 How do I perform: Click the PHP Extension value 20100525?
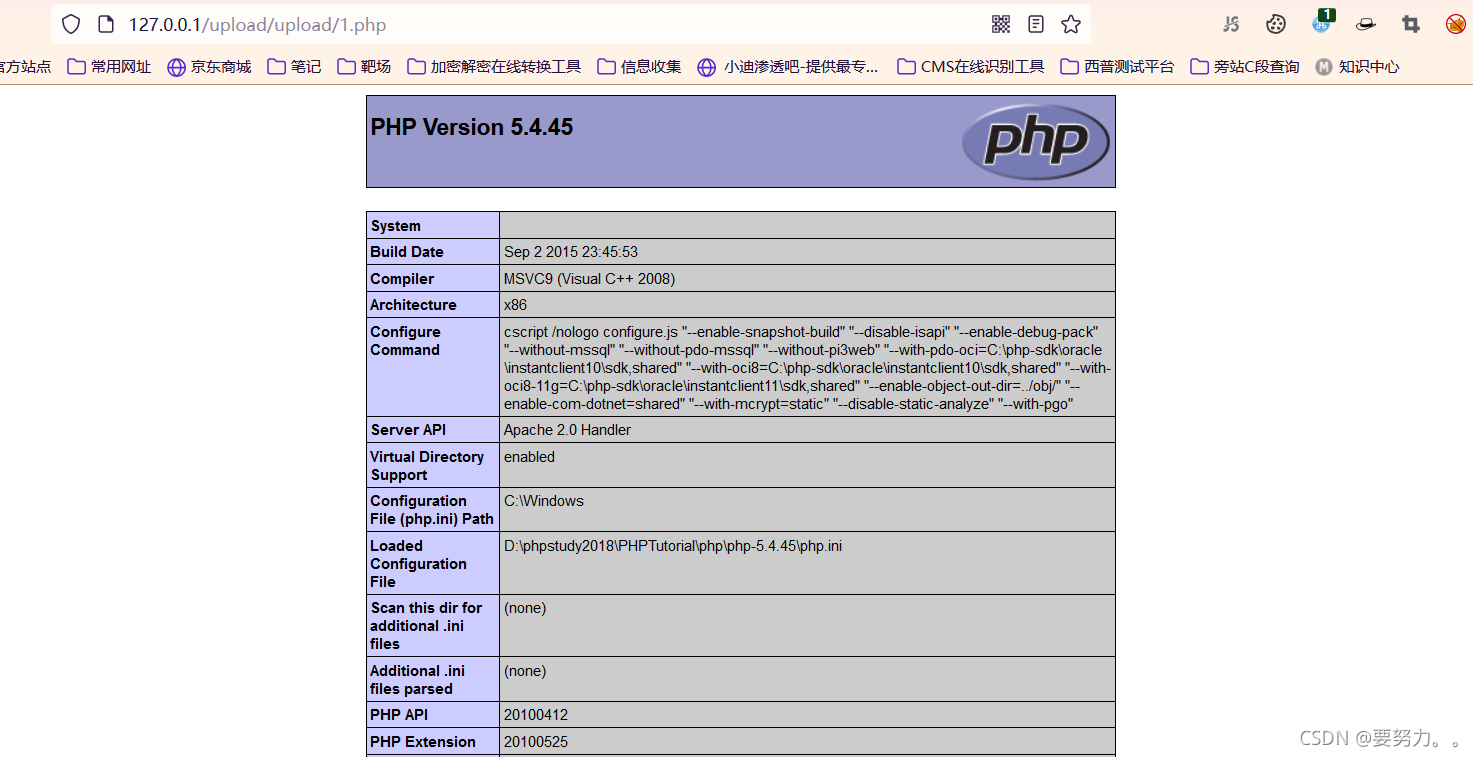(x=536, y=742)
